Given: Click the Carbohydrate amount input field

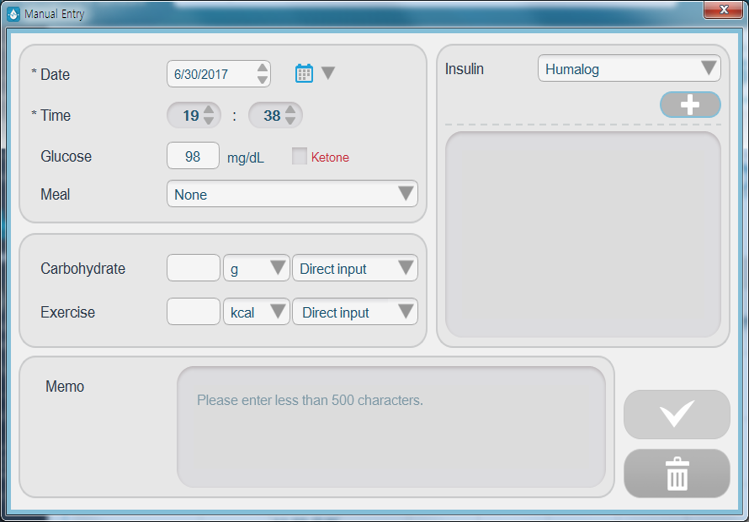Looking at the screenshot, I should (193, 268).
